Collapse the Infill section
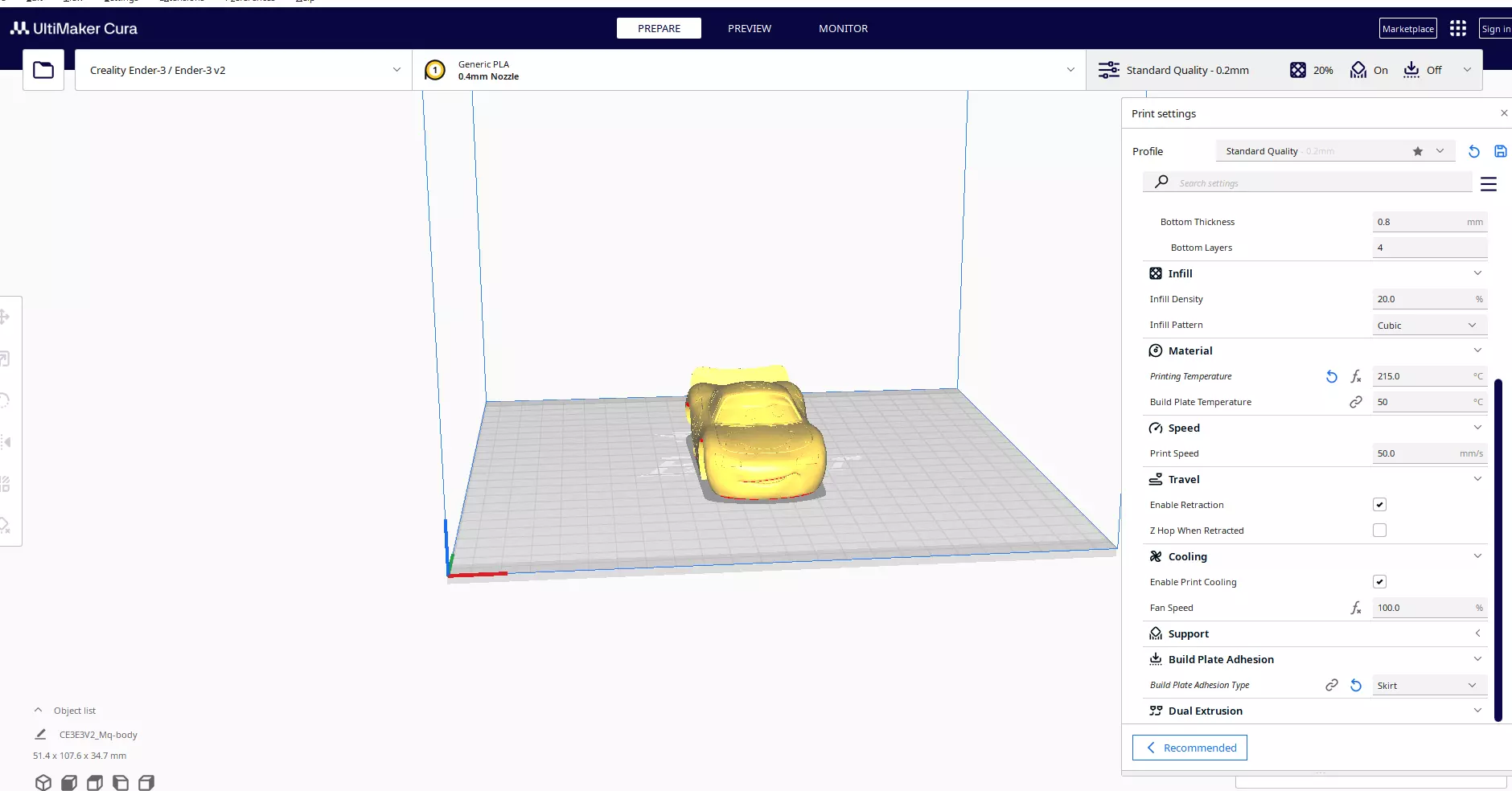Image resolution: width=1512 pixels, height=791 pixels. click(1477, 273)
